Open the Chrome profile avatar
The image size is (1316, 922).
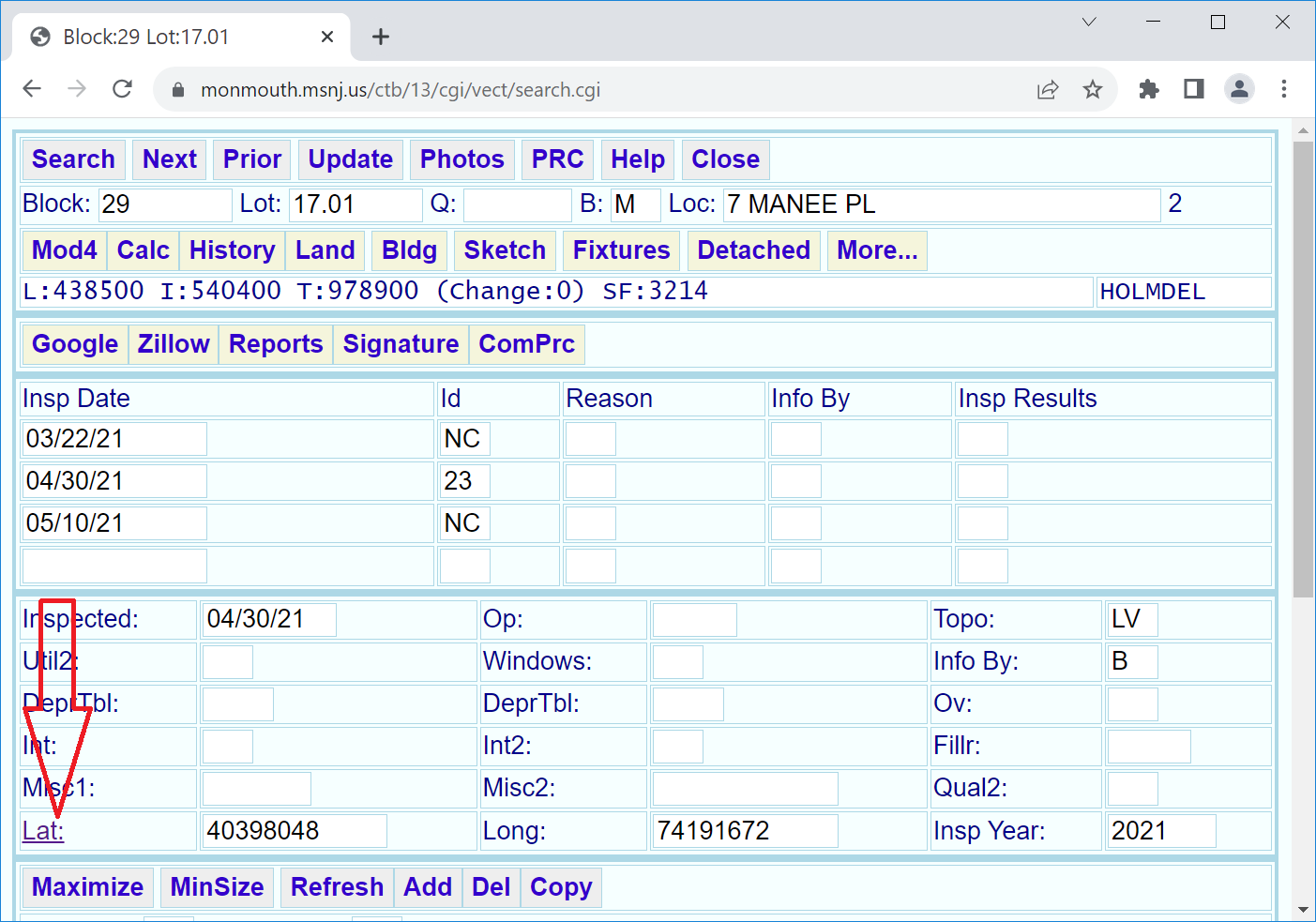(x=1239, y=89)
